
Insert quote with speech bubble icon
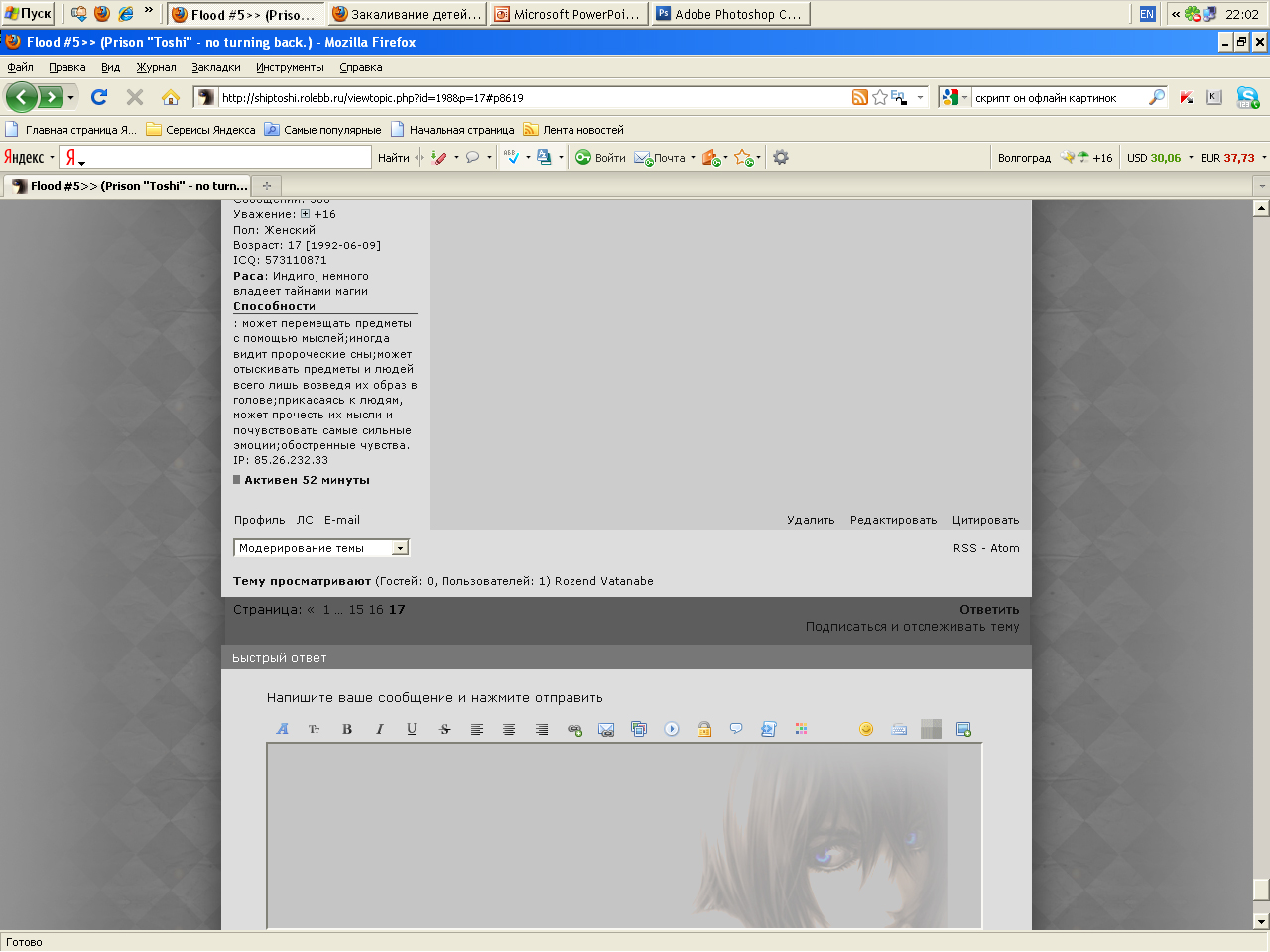click(736, 729)
